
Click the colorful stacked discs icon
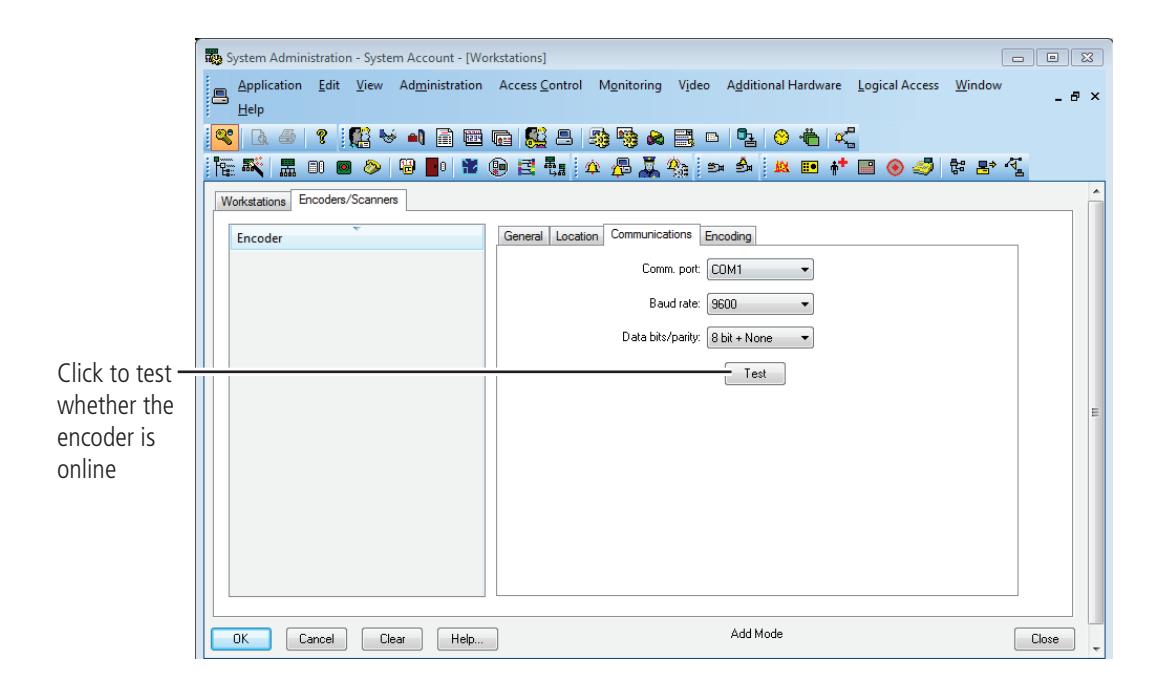click(655, 137)
